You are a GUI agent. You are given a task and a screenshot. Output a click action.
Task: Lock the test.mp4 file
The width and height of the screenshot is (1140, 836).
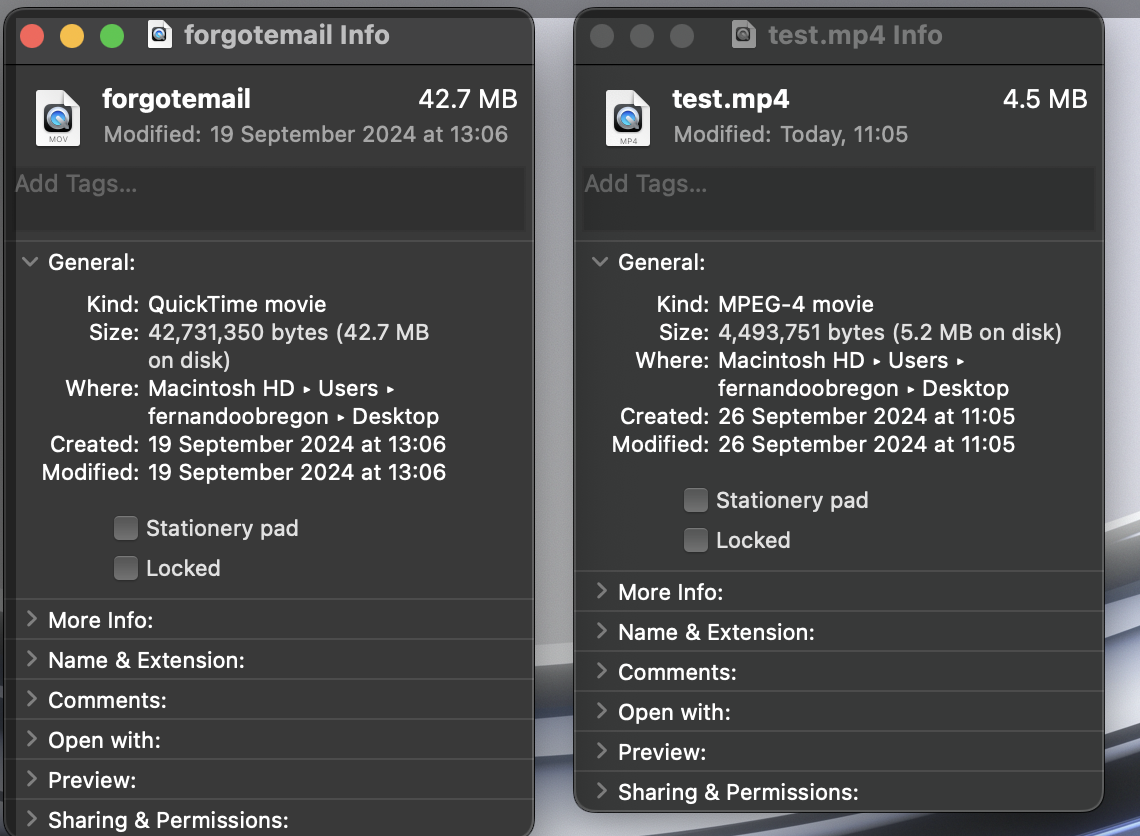[x=696, y=540]
